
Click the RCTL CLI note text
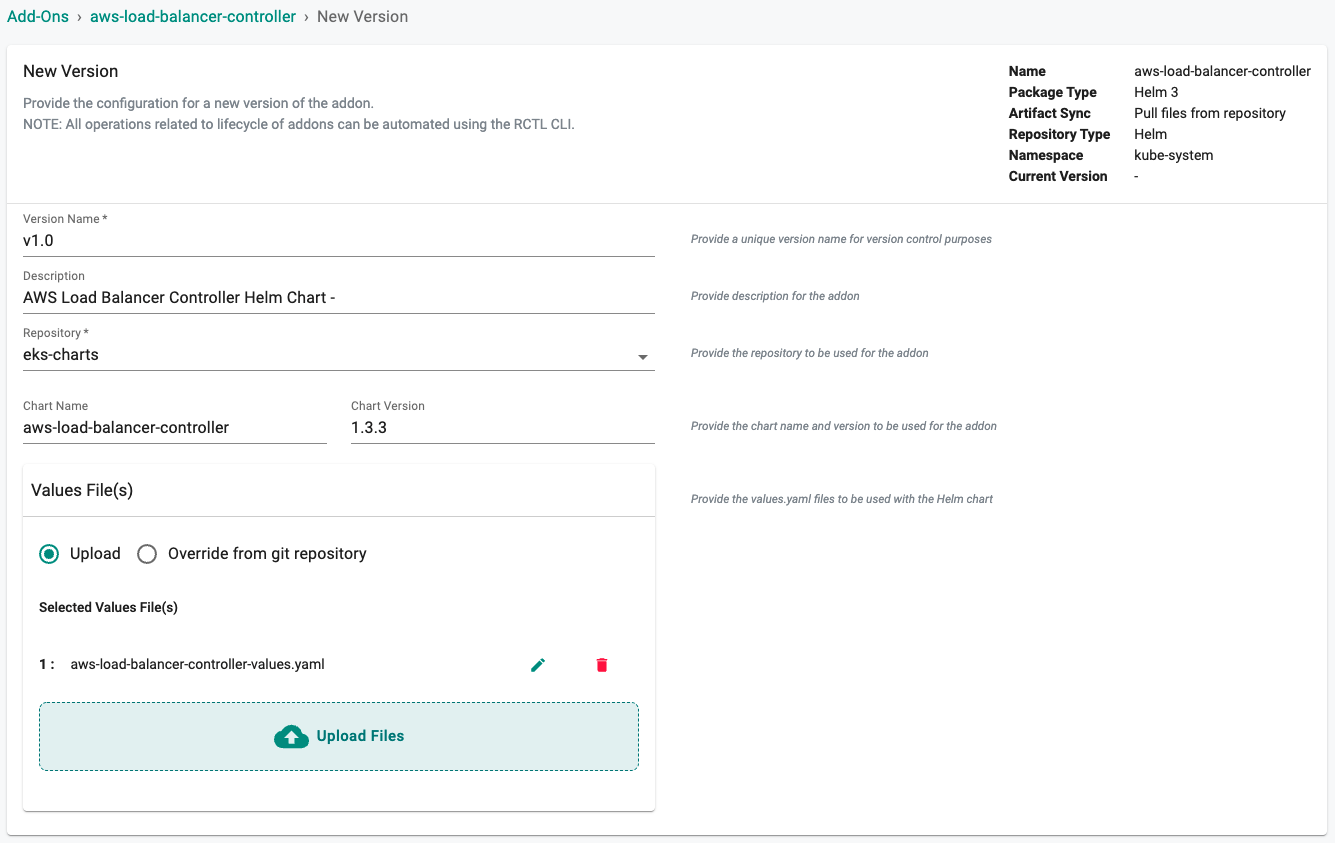tap(299, 125)
